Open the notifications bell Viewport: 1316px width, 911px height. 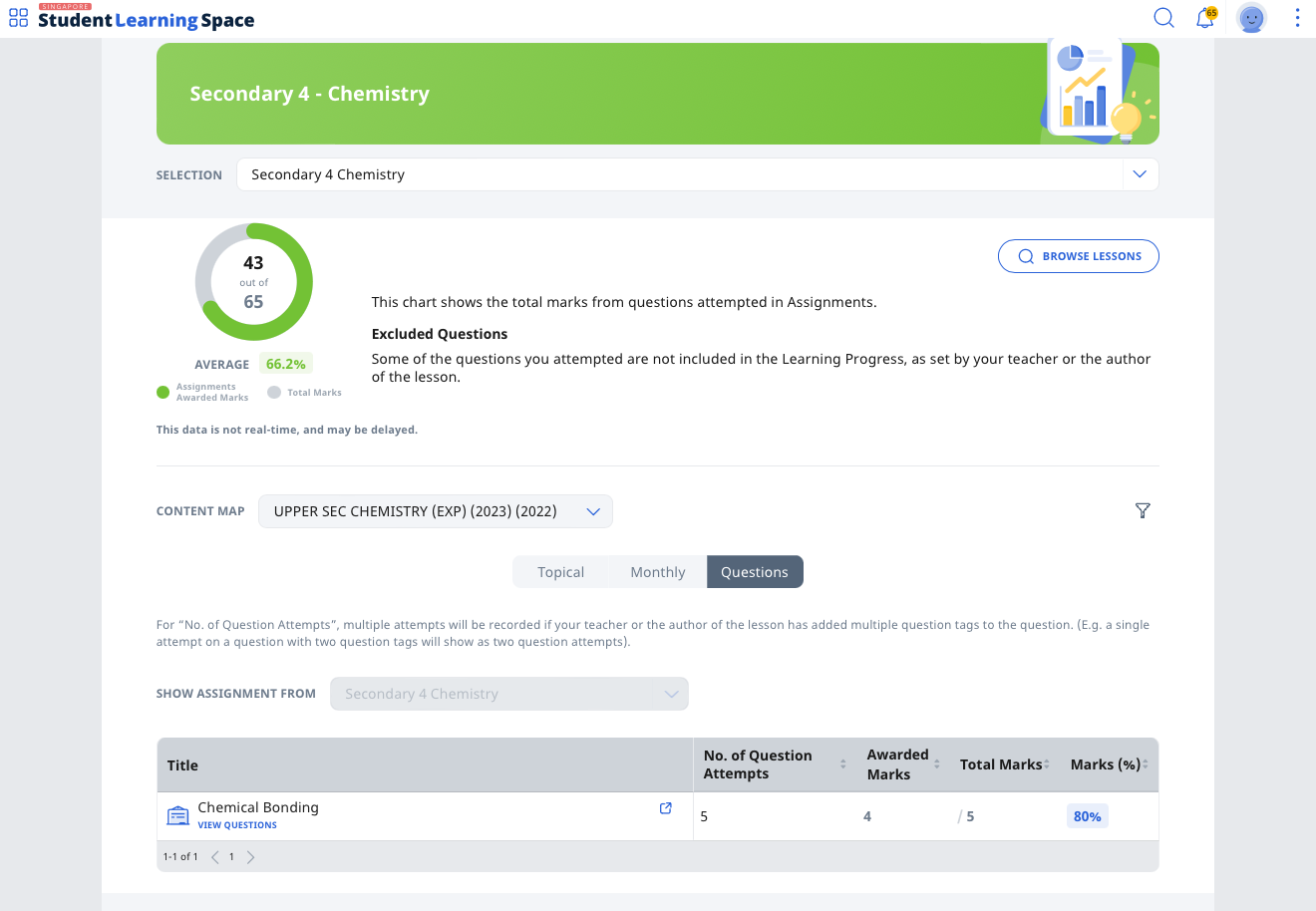click(x=1205, y=18)
